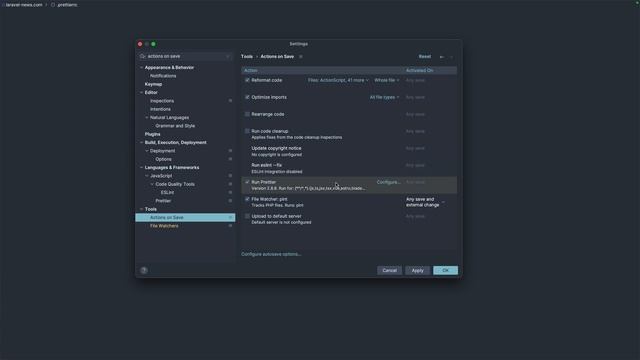Collapse the Languages & Frameworks node

(x=142, y=168)
